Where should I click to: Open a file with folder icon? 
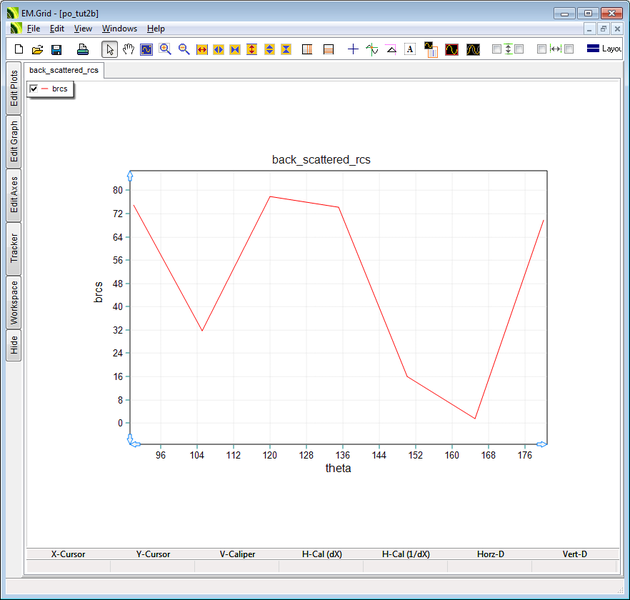[37, 49]
